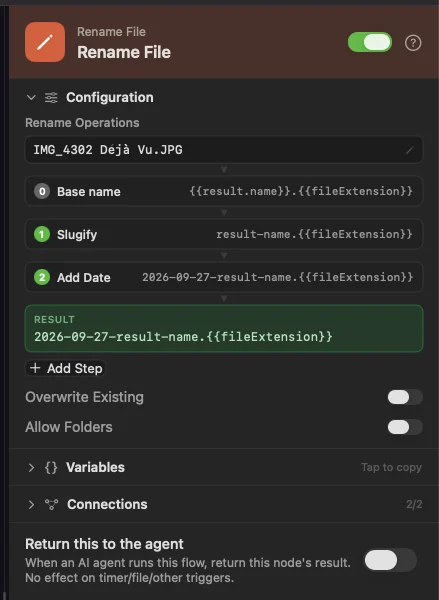Click the Base name template {{result.name}}.{{fileExtension}}
This screenshot has width=439, height=600.
point(301,191)
